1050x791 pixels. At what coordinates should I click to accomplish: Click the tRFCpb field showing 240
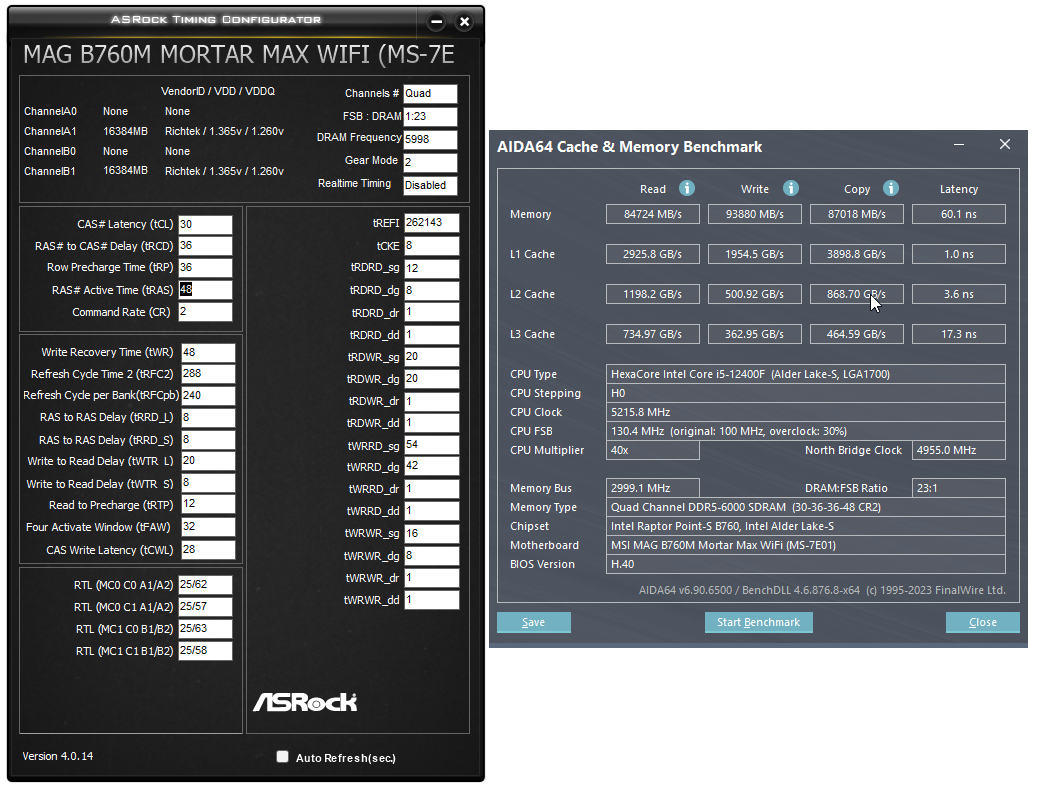click(x=208, y=395)
